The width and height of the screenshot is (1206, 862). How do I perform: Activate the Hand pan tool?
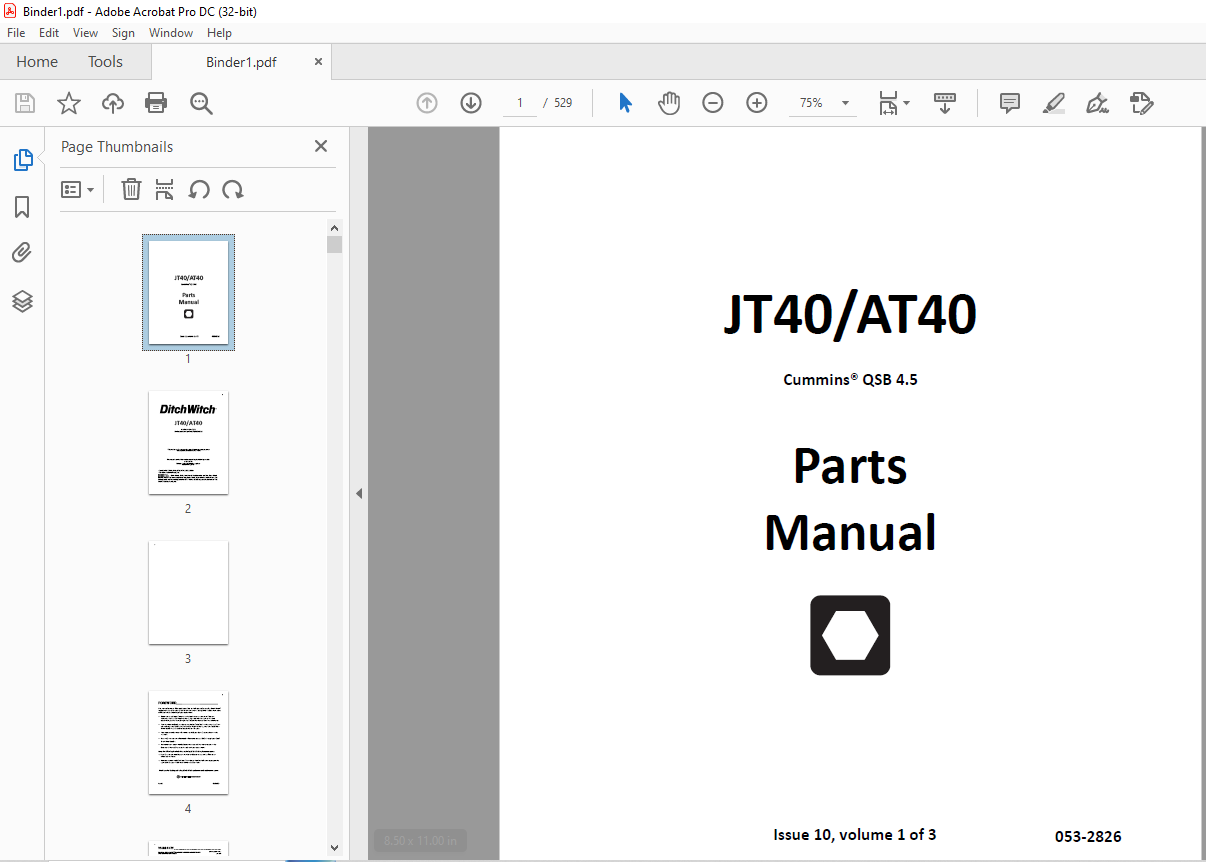669,103
